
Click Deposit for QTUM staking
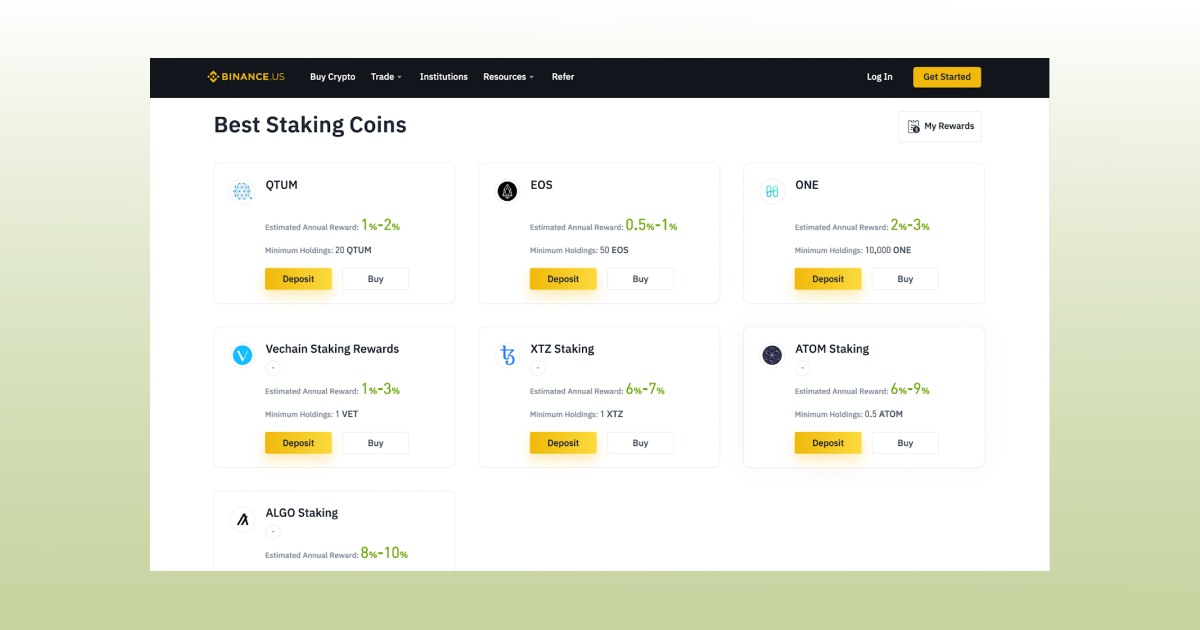pos(298,279)
